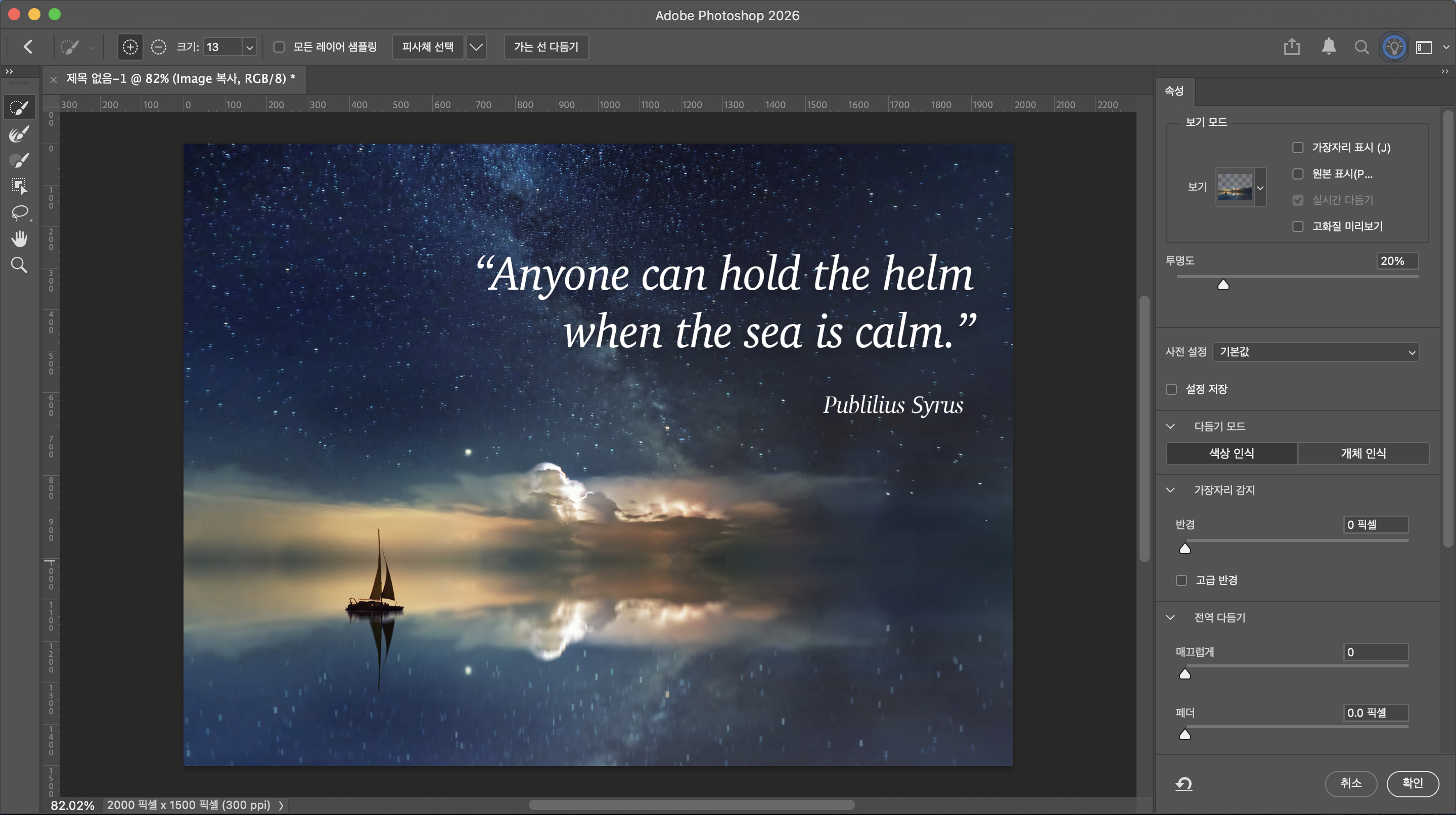
Task: Click the 취소 button
Action: tap(1351, 783)
